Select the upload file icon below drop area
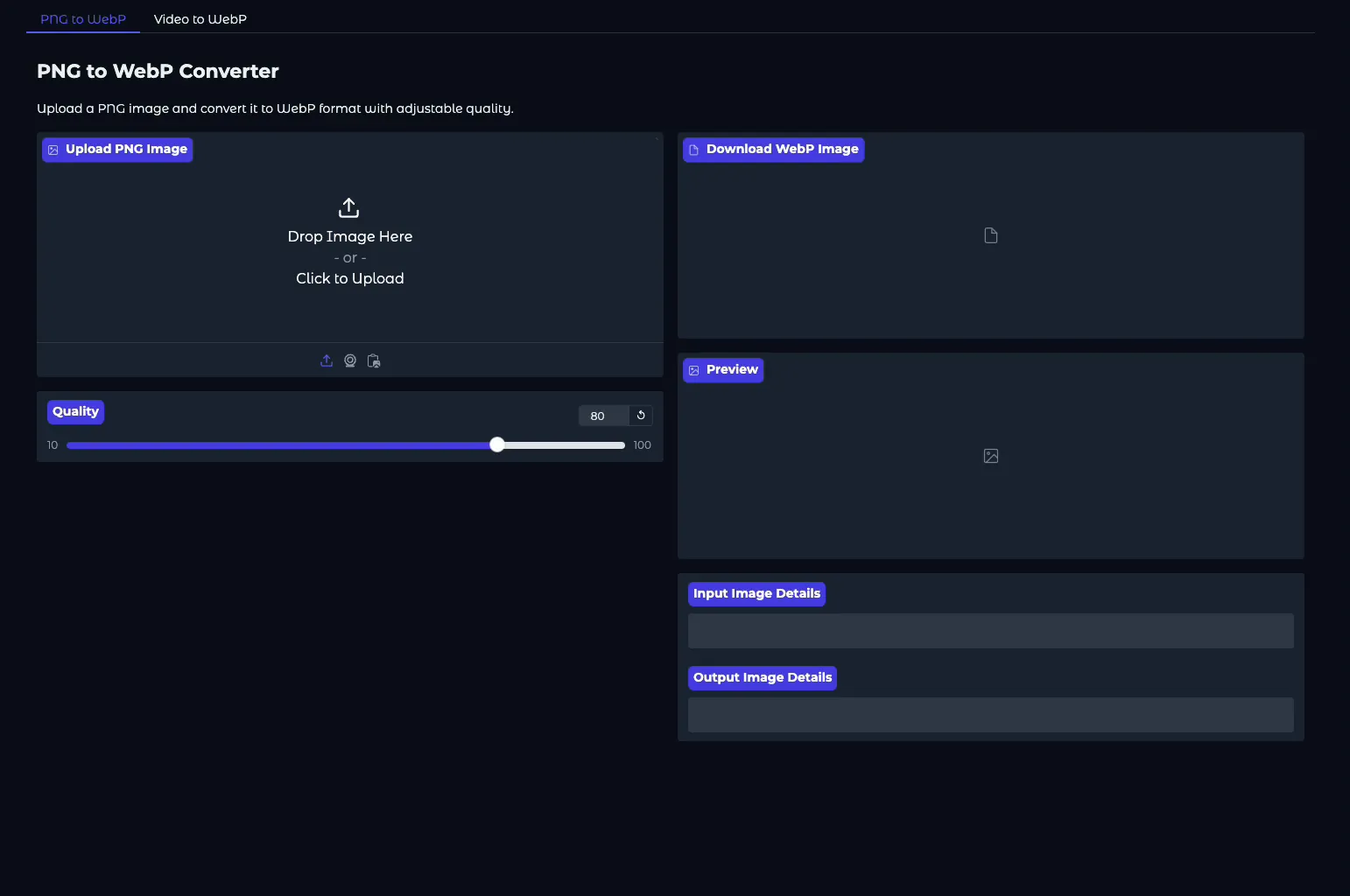 point(327,360)
